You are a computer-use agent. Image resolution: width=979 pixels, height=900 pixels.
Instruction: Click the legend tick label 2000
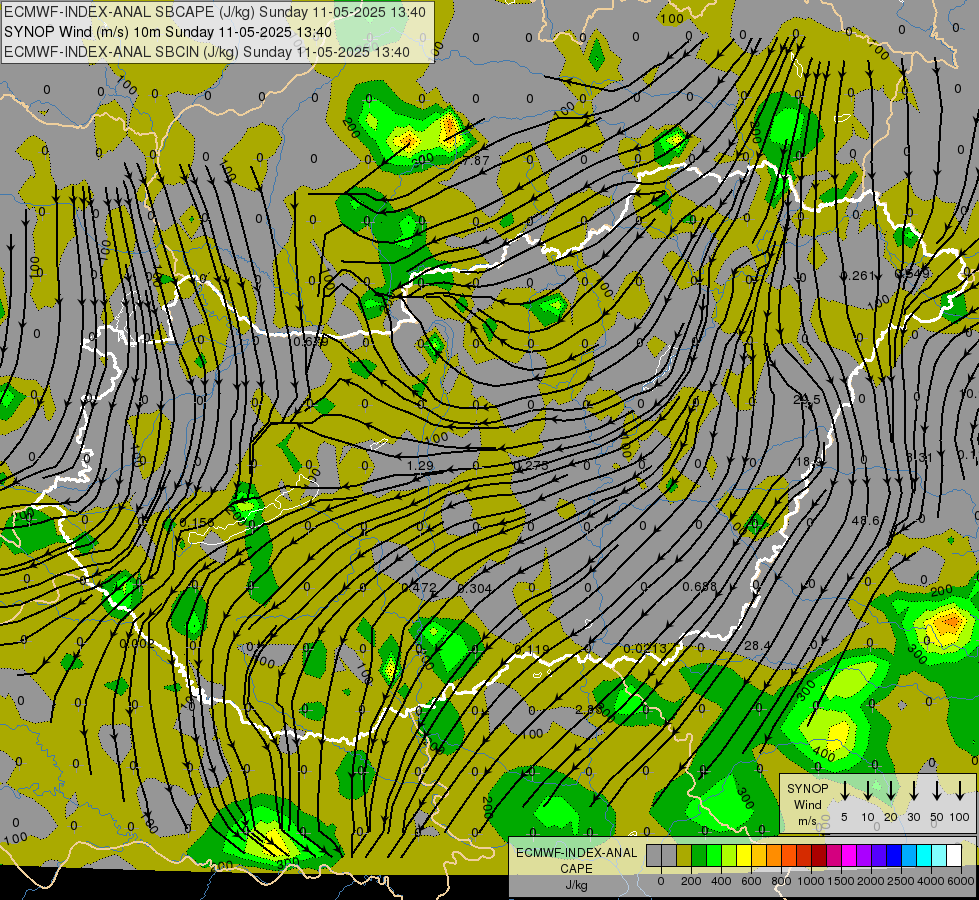[x=871, y=881]
